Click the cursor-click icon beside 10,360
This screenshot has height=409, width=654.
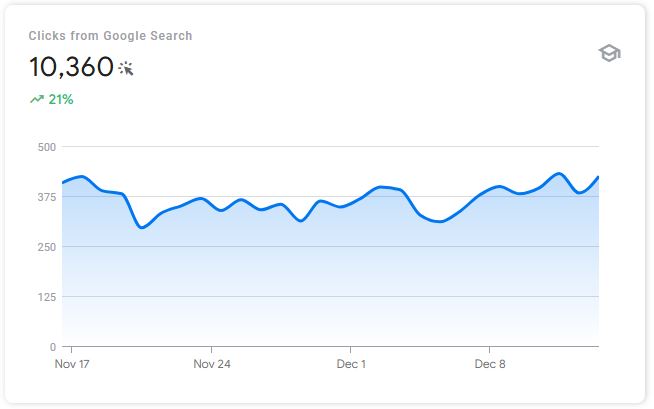(x=126, y=68)
